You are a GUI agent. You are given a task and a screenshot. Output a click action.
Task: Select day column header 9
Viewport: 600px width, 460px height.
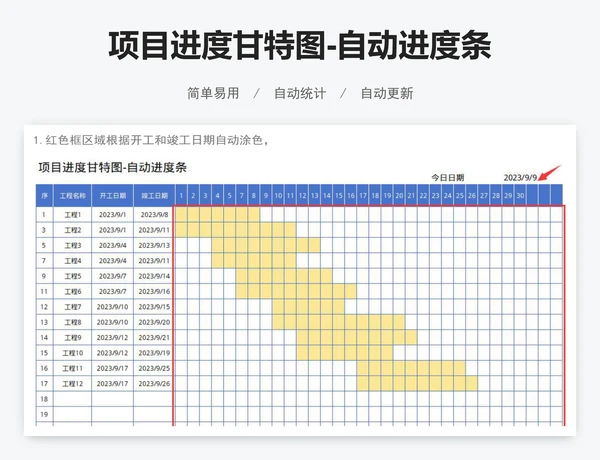(x=266, y=196)
